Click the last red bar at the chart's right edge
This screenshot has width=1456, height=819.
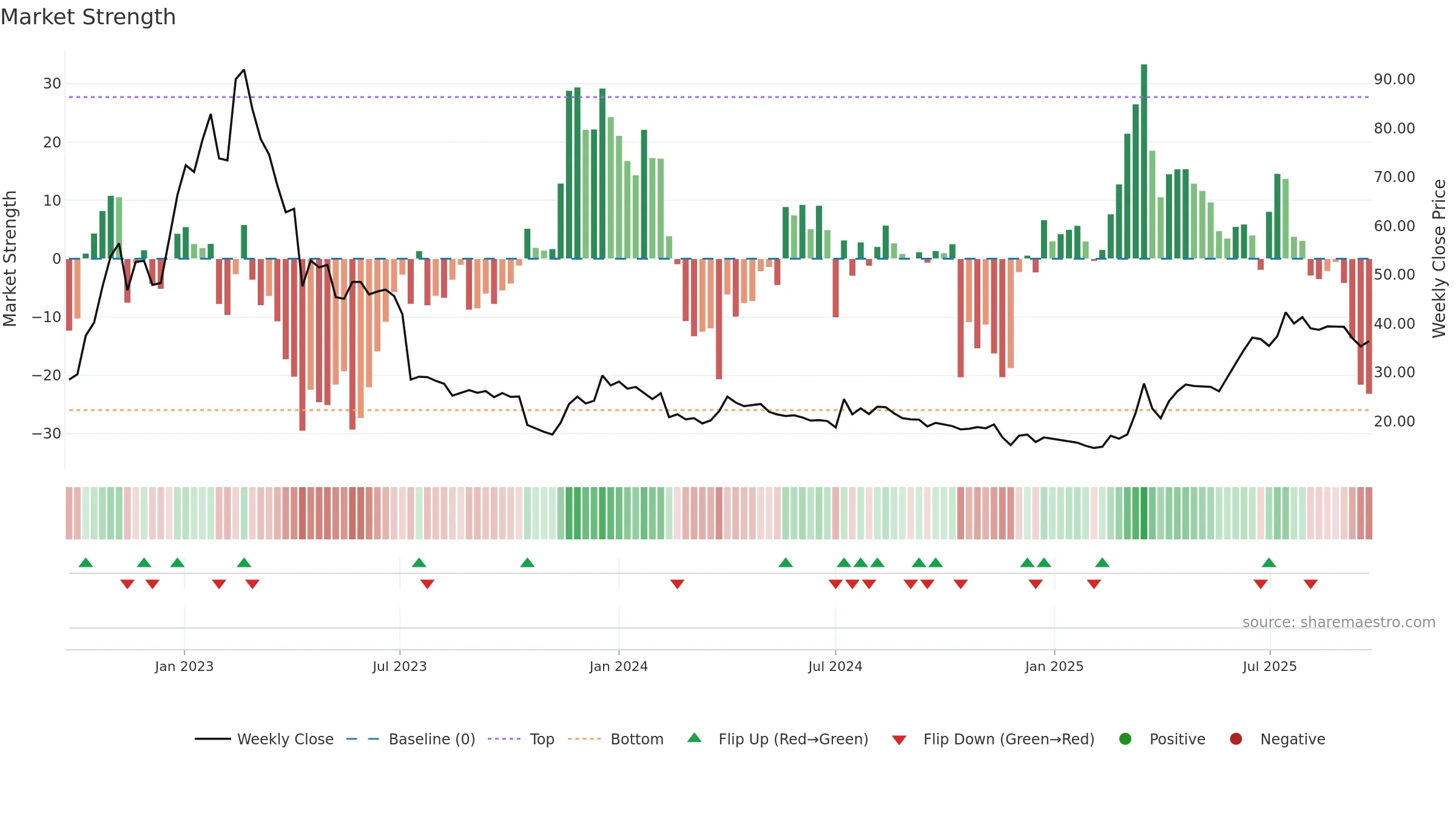[x=1369, y=326]
